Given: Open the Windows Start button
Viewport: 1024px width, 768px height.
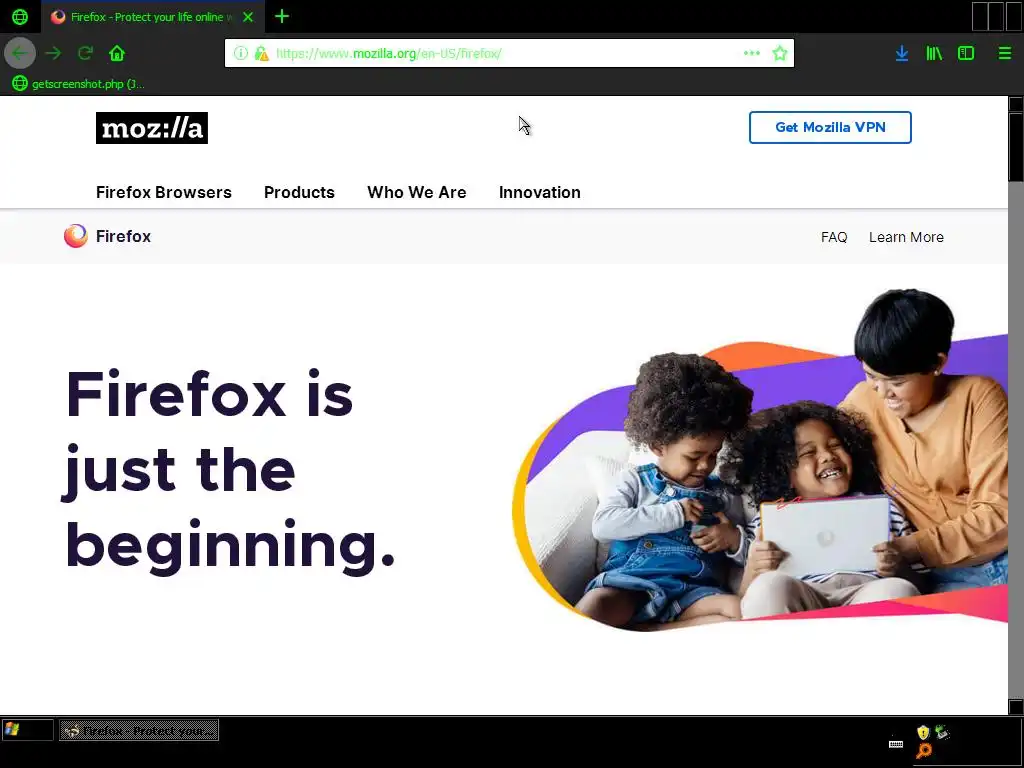Looking at the screenshot, I should (27, 730).
